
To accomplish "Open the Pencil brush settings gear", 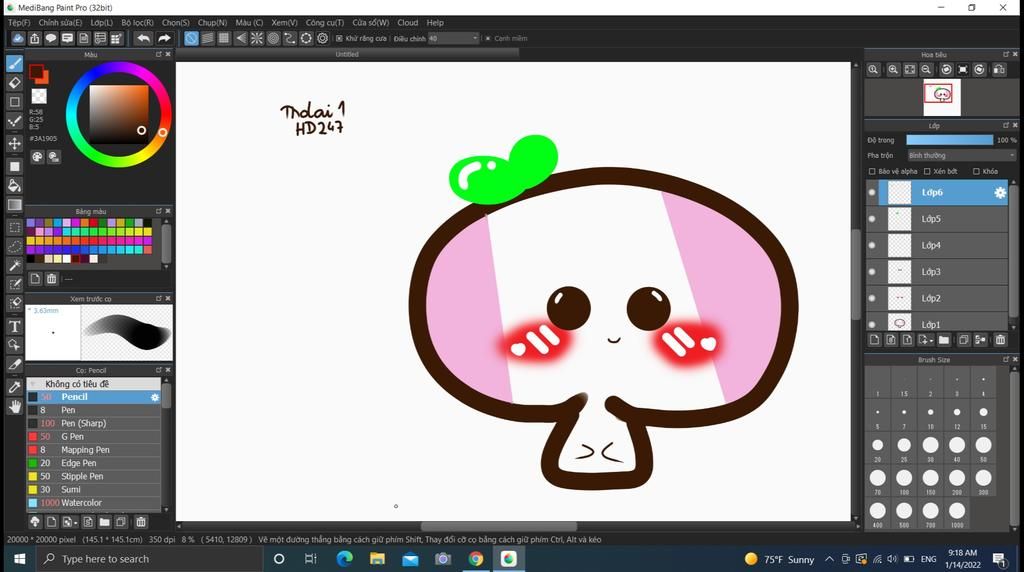I will pyautogui.click(x=155, y=397).
